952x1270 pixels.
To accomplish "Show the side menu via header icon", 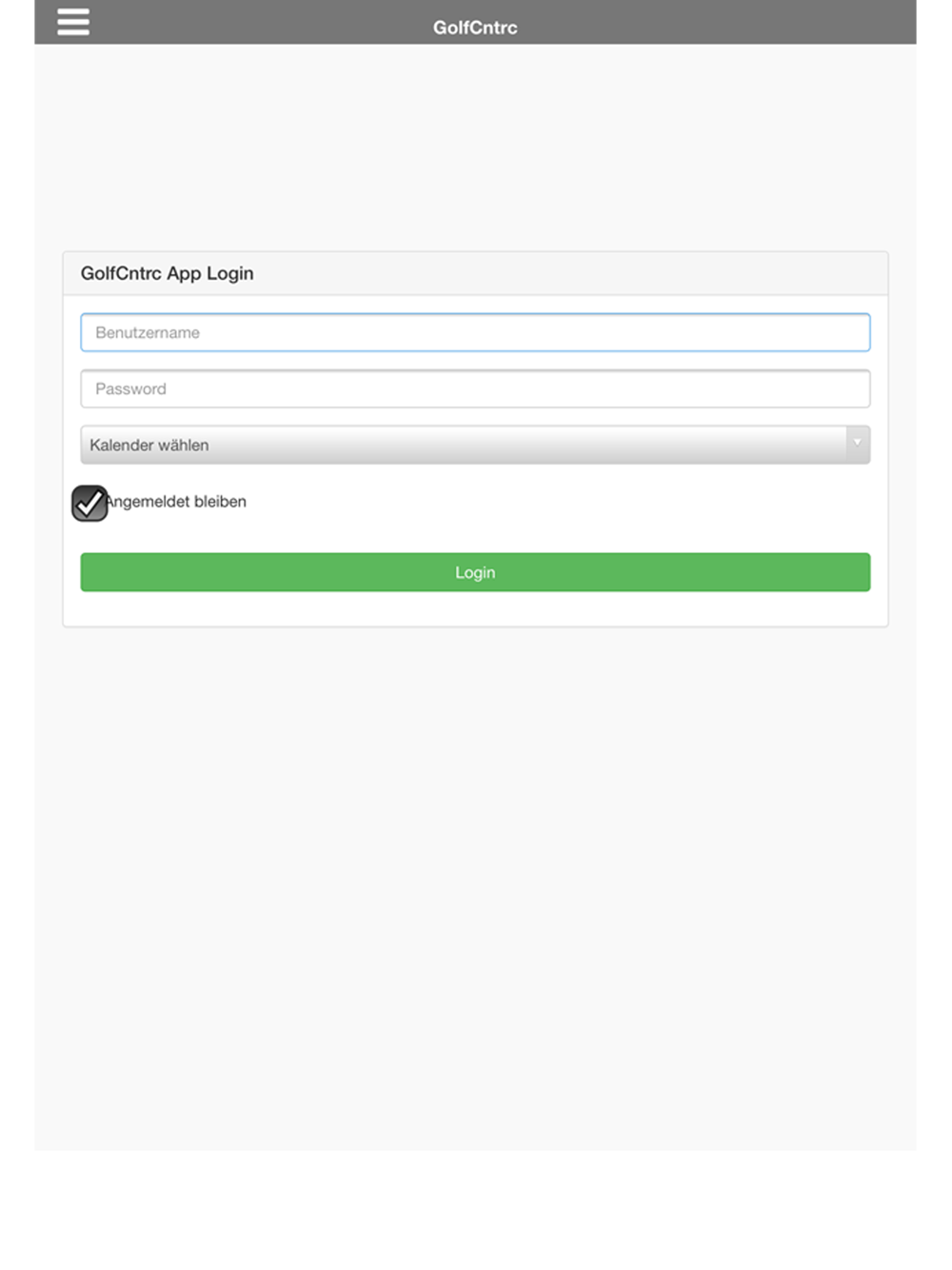I will point(73,22).
